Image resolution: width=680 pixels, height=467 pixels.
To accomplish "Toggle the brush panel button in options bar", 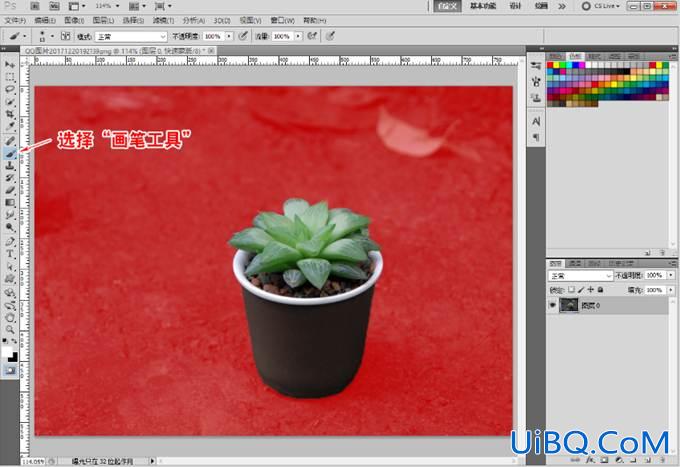I will pyautogui.click(x=65, y=36).
